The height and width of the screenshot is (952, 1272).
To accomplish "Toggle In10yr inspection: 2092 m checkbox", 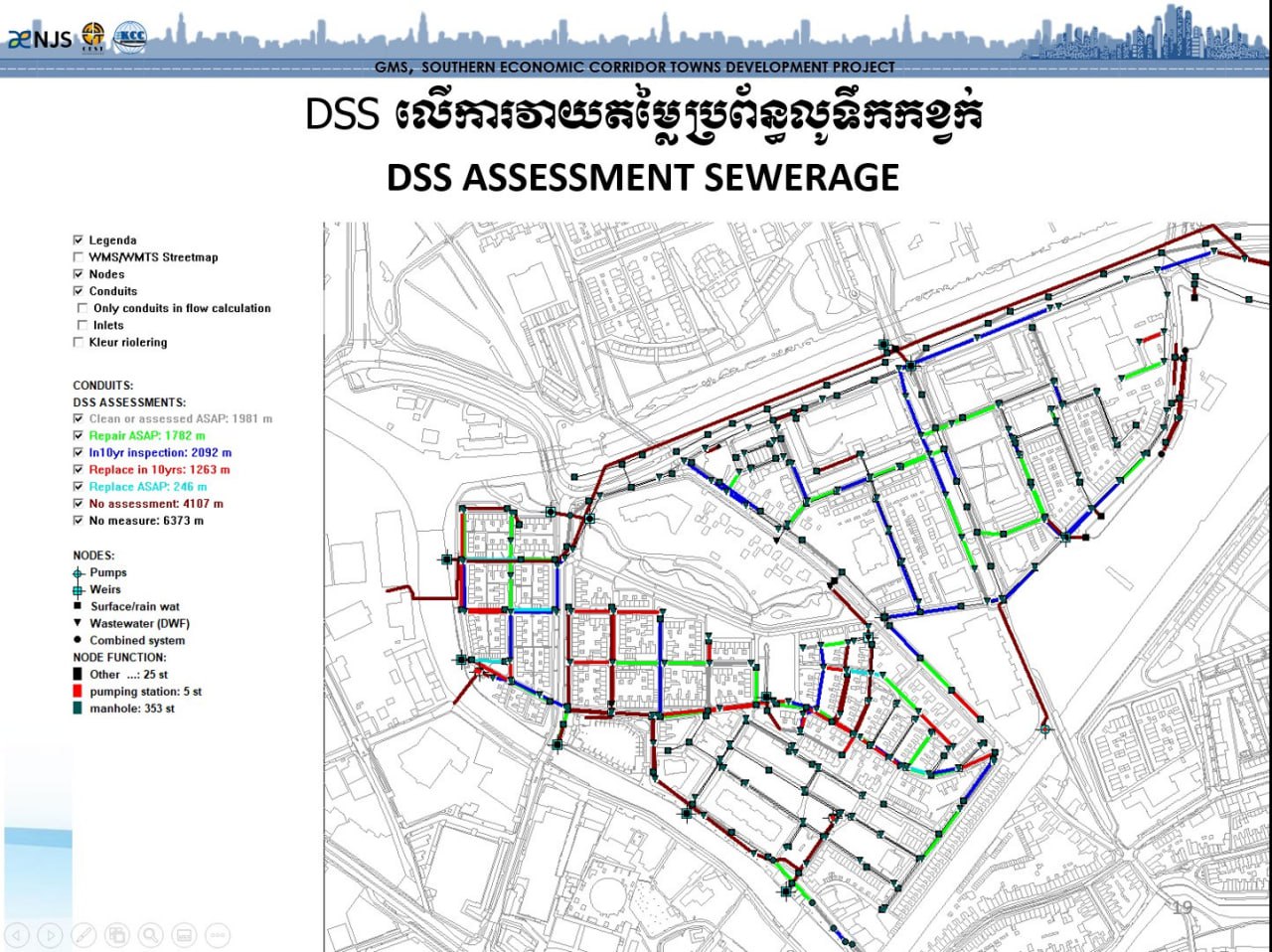I will coord(79,453).
